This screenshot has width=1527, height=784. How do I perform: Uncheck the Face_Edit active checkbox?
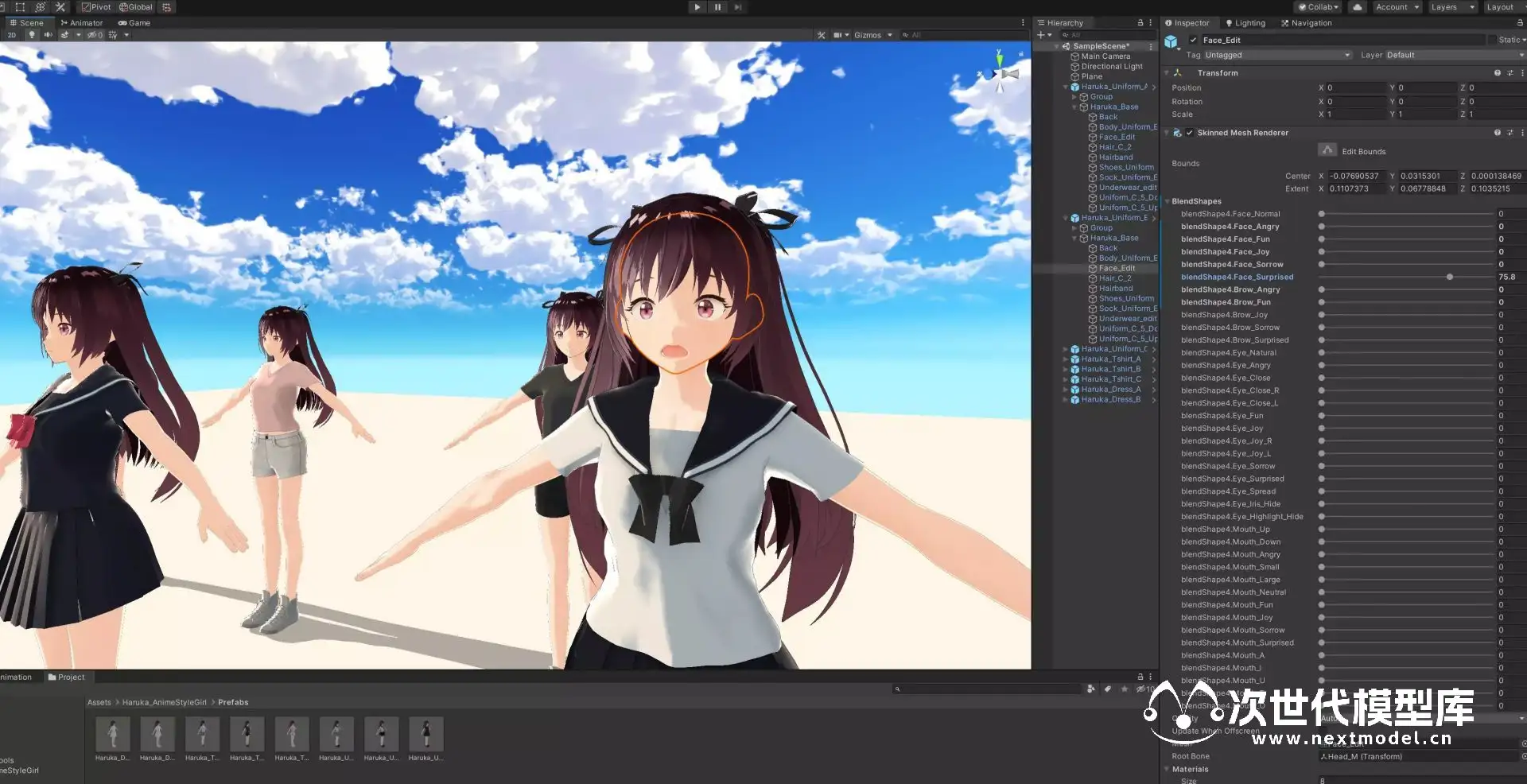[1193, 40]
